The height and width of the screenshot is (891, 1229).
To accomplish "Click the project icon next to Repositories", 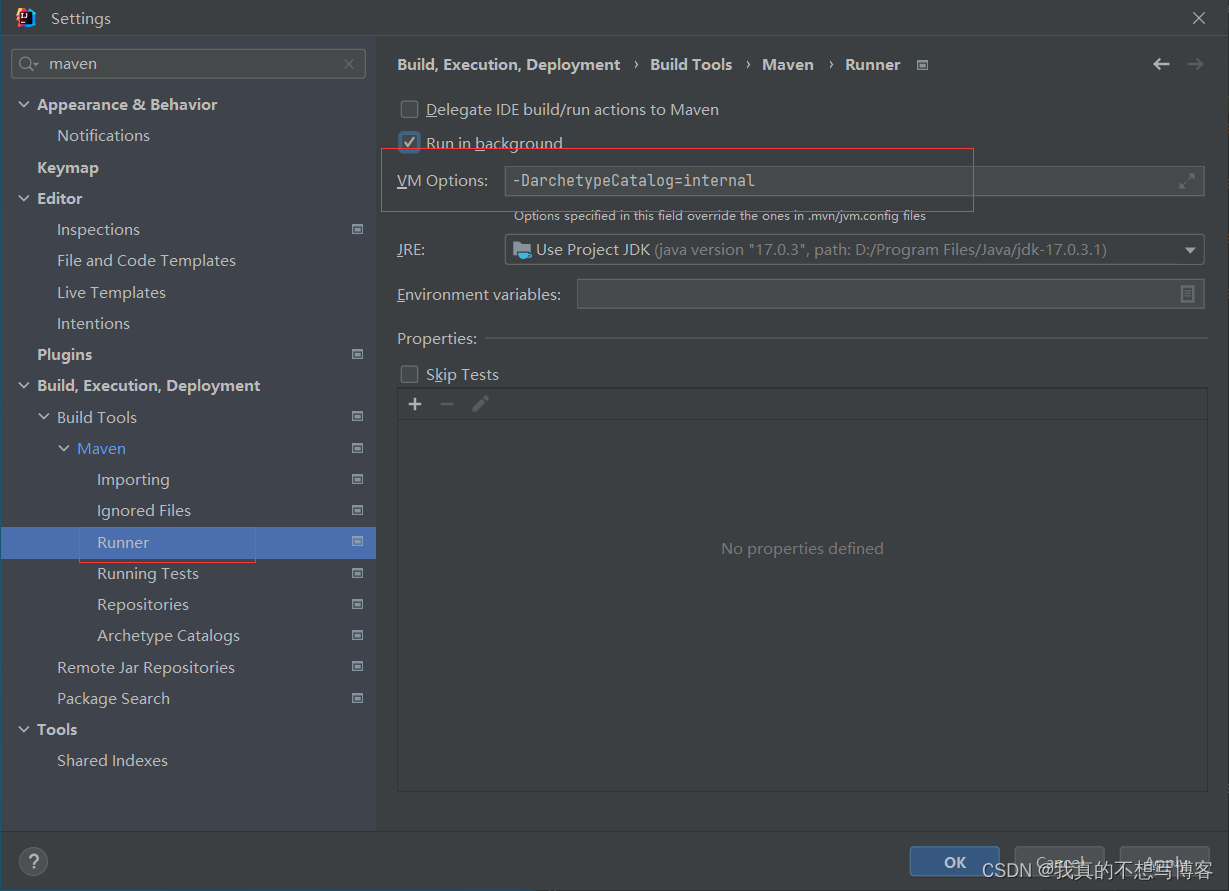I will [x=357, y=604].
